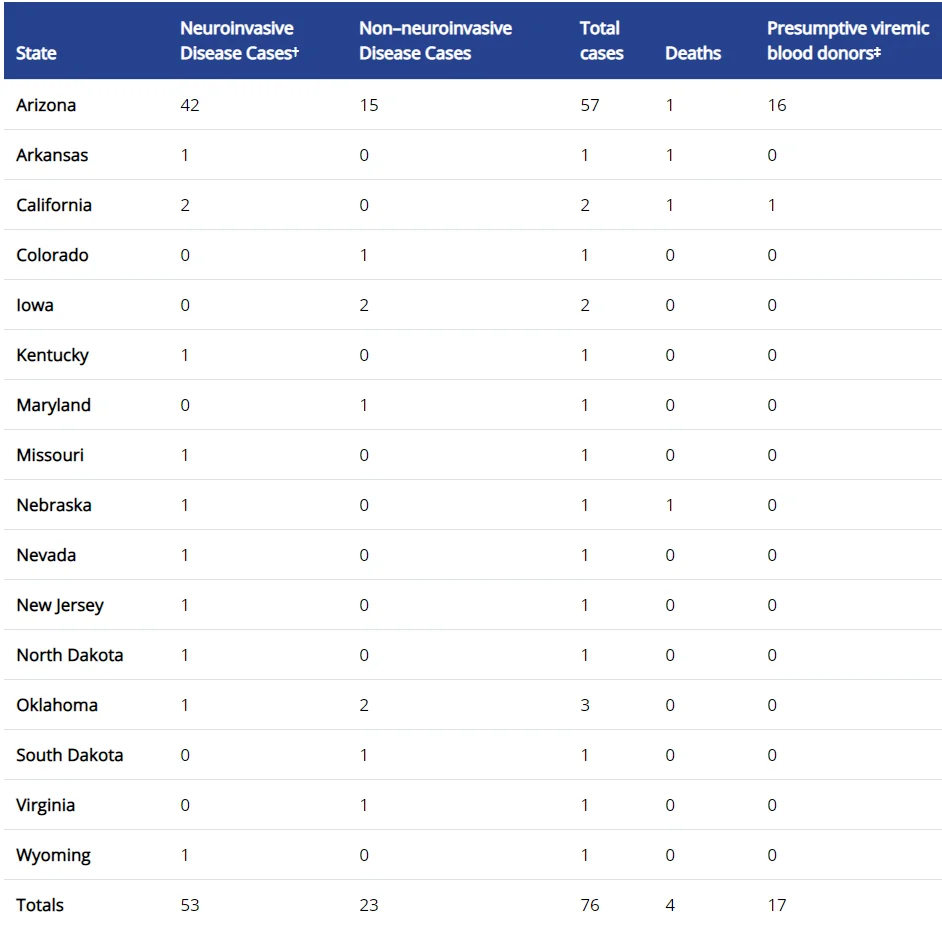Image resolution: width=942 pixels, height=928 pixels.
Task: Select the New Jersey row label
Action: click(60, 605)
